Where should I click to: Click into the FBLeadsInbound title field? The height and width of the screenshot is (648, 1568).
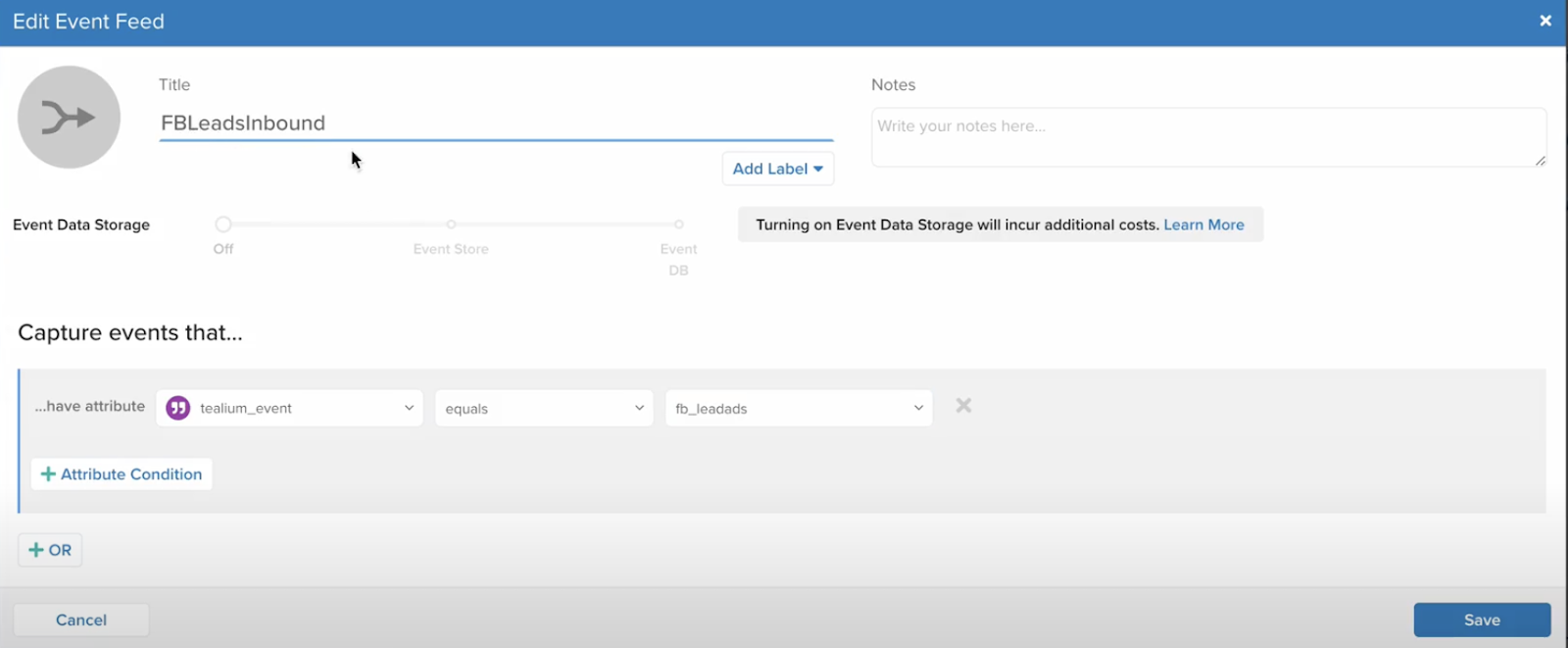click(495, 124)
